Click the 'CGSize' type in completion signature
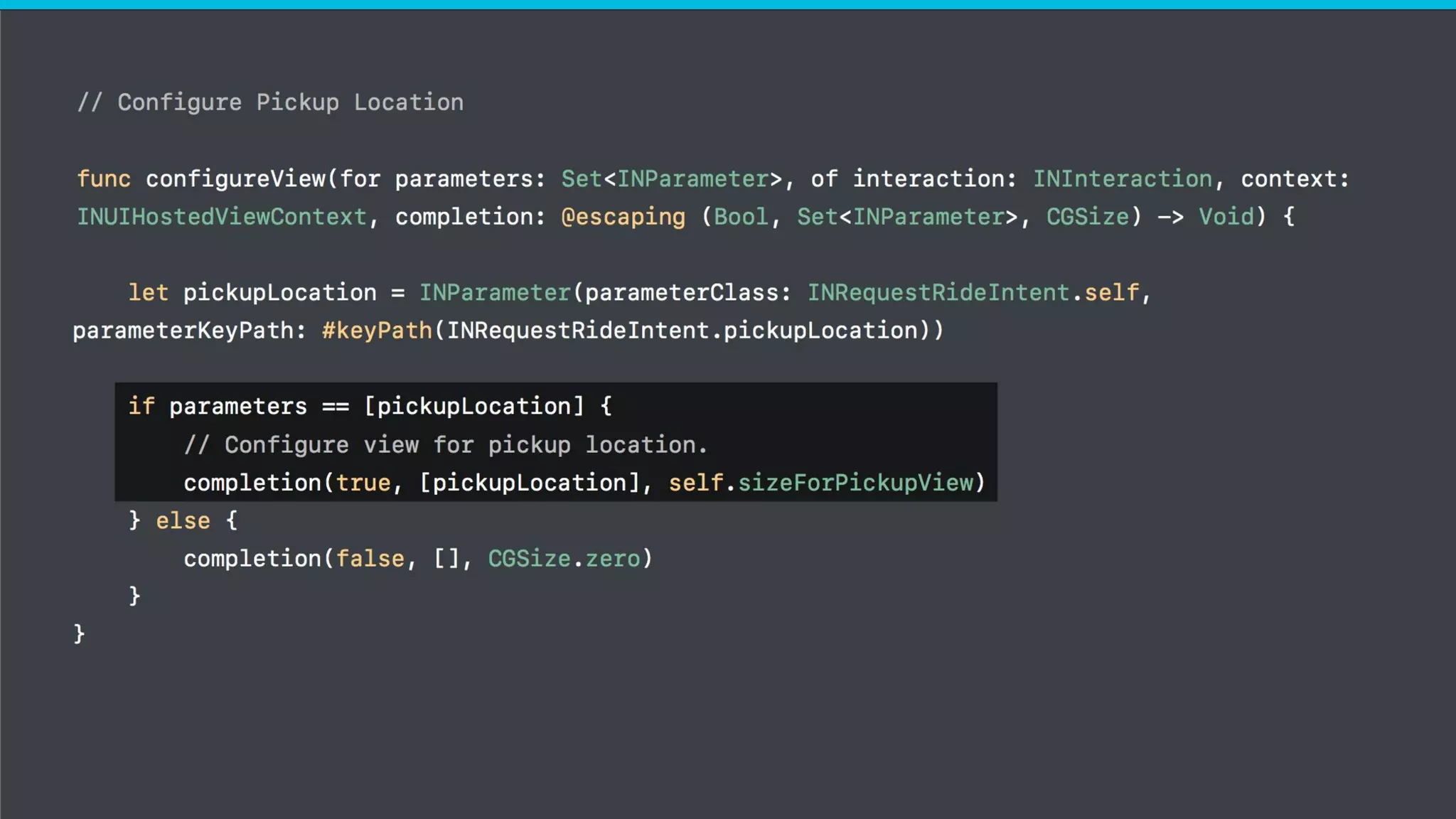This screenshot has width=1456, height=819. (x=1087, y=217)
